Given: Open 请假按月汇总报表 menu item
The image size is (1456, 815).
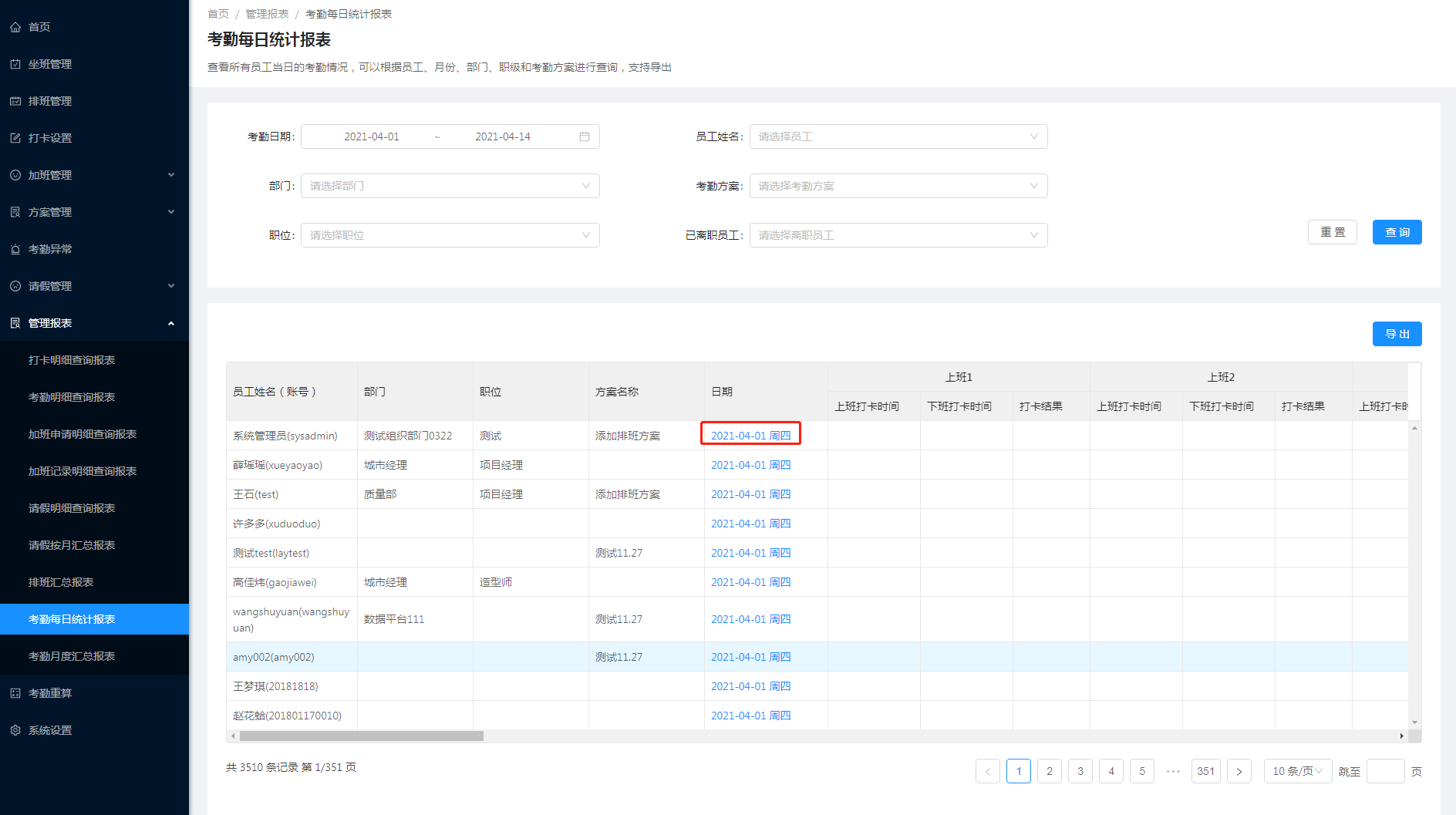Looking at the screenshot, I should (94, 545).
